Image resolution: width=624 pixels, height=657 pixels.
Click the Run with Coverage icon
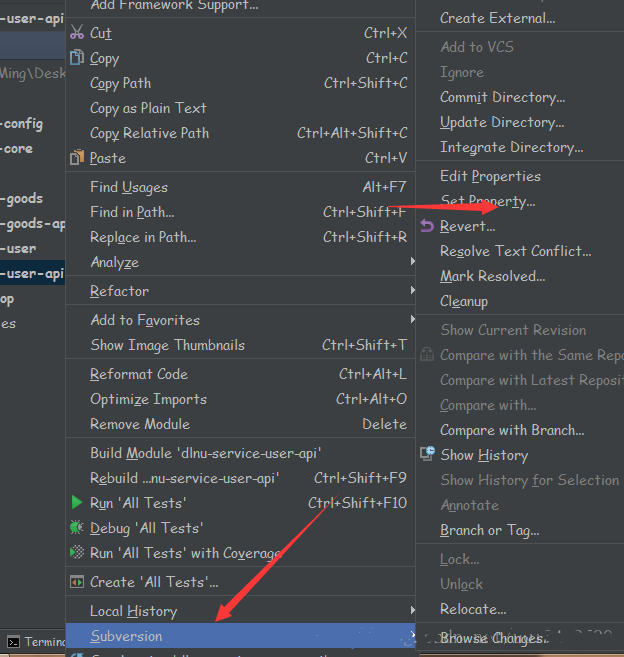pos(77,553)
